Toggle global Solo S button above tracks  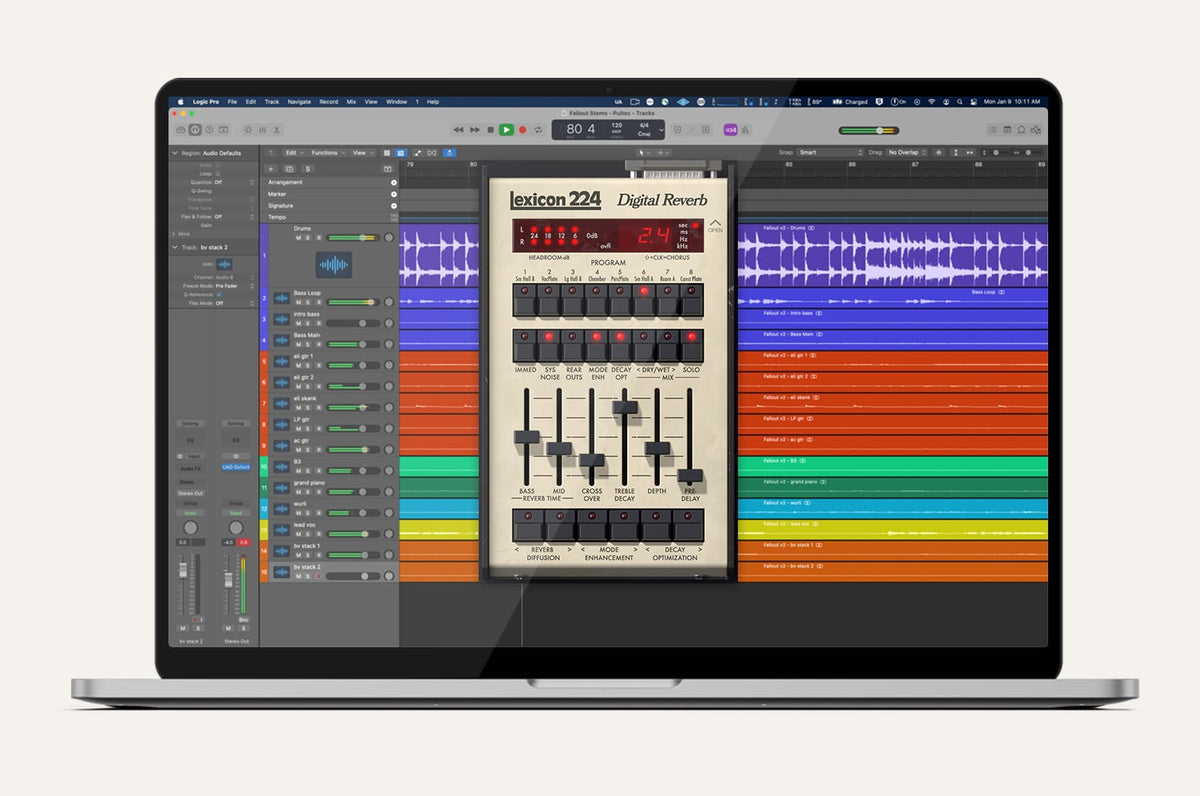[307, 169]
